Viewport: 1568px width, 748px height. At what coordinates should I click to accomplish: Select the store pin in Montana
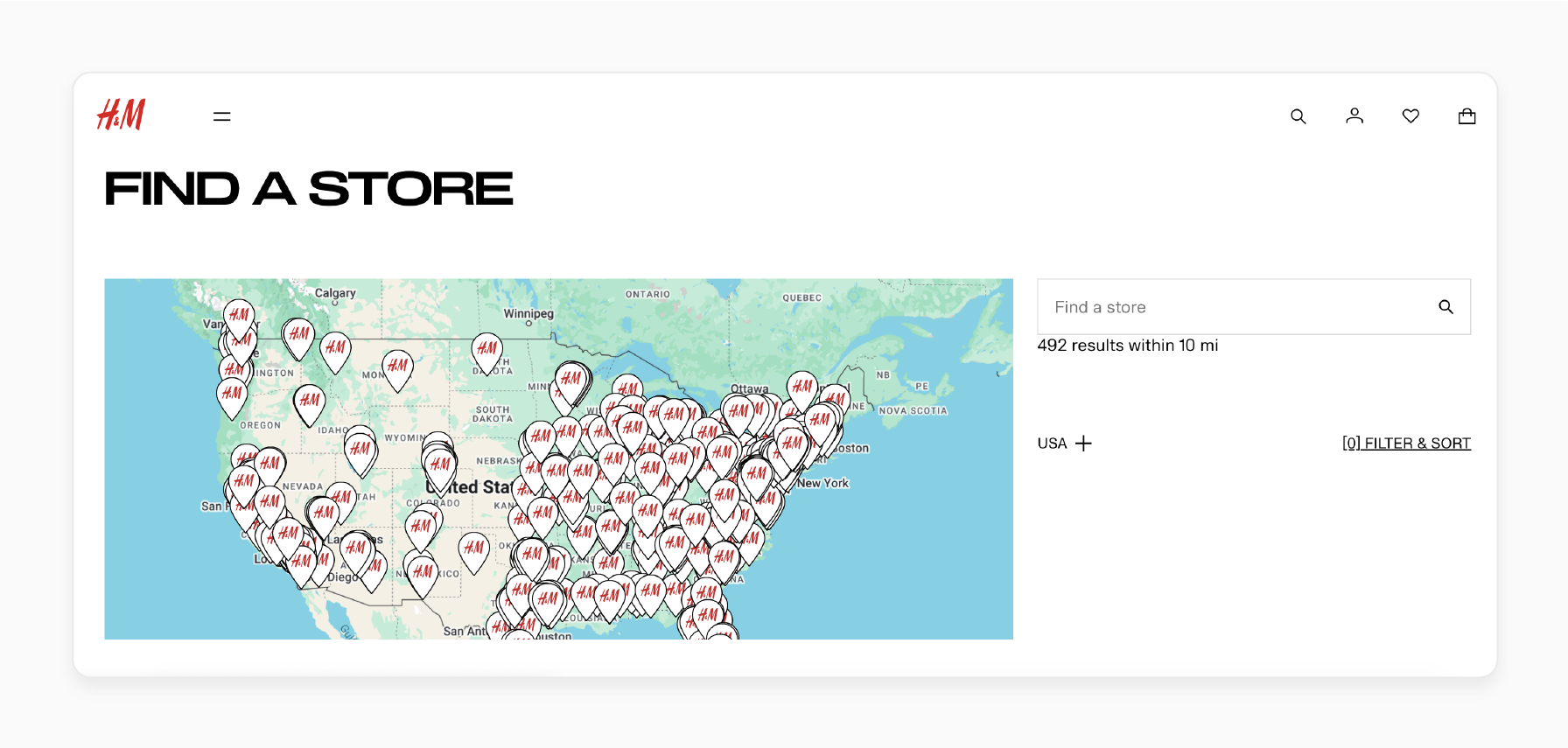pyautogui.click(x=397, y=369)
